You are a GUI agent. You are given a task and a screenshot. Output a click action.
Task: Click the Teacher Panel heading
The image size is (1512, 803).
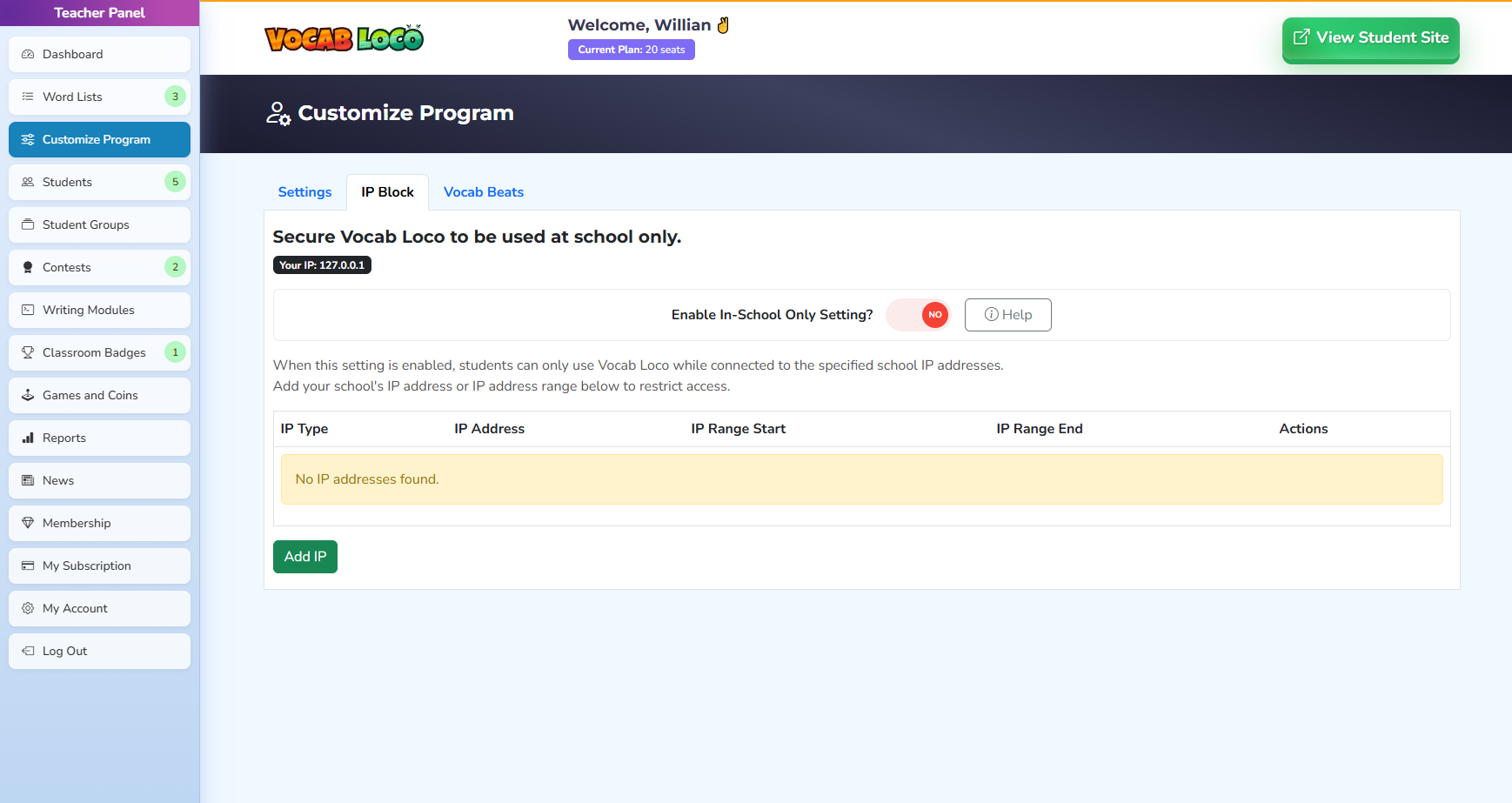click(99, 13)
